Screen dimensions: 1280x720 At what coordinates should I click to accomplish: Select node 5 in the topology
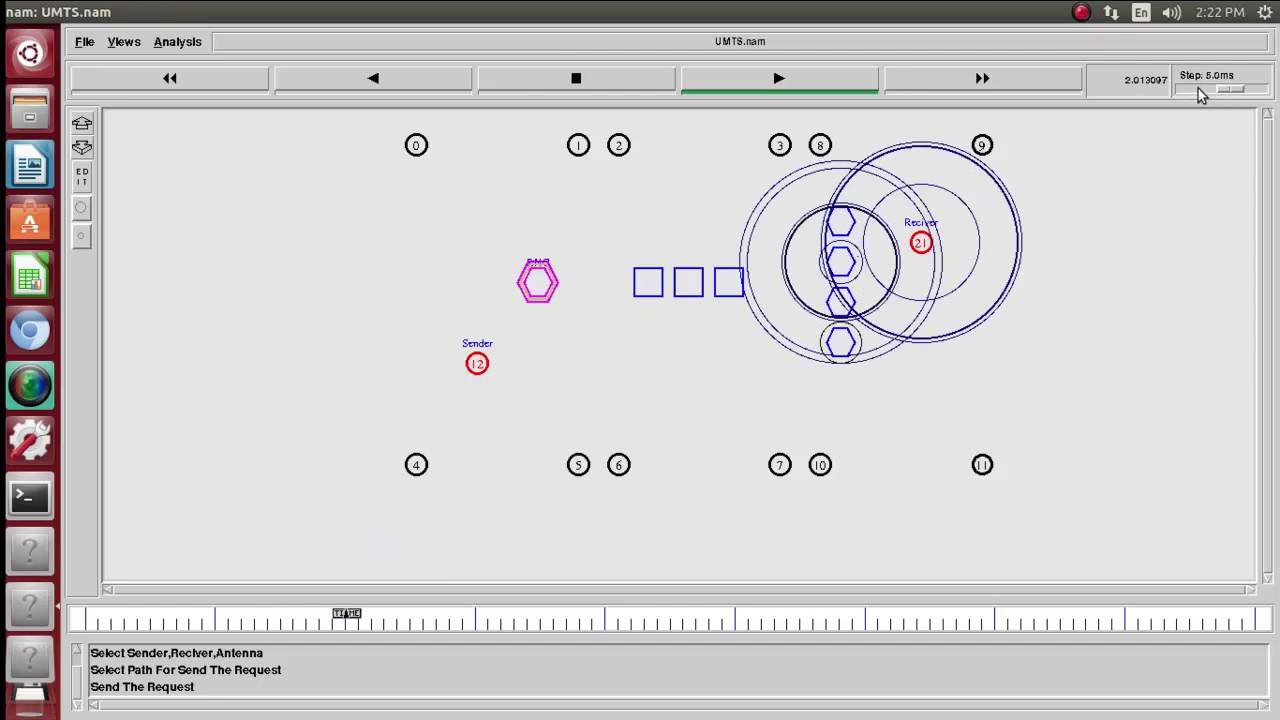[x=578, y=465]
